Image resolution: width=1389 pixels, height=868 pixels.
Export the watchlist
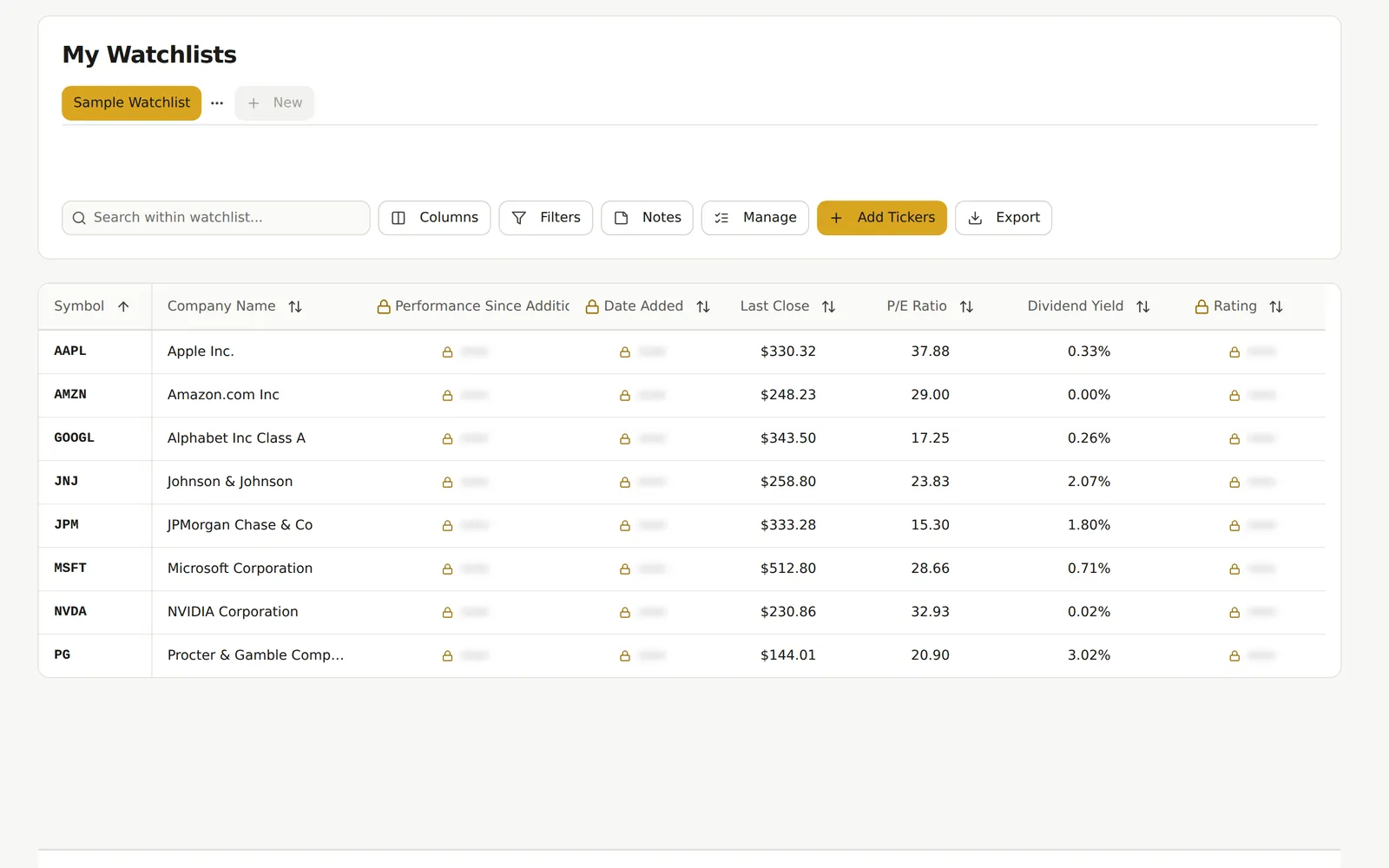pyautogui.click(x=1004, y=218)
